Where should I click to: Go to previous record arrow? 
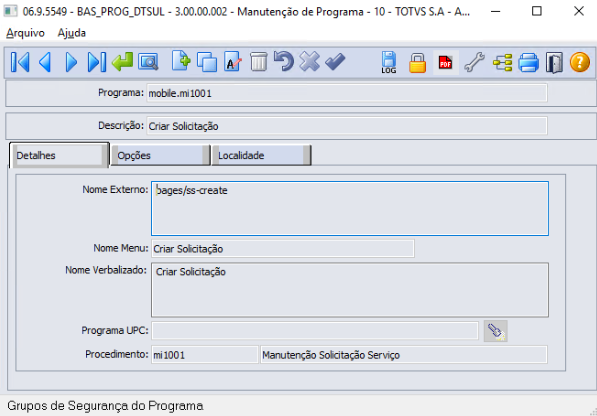(45, 62)
